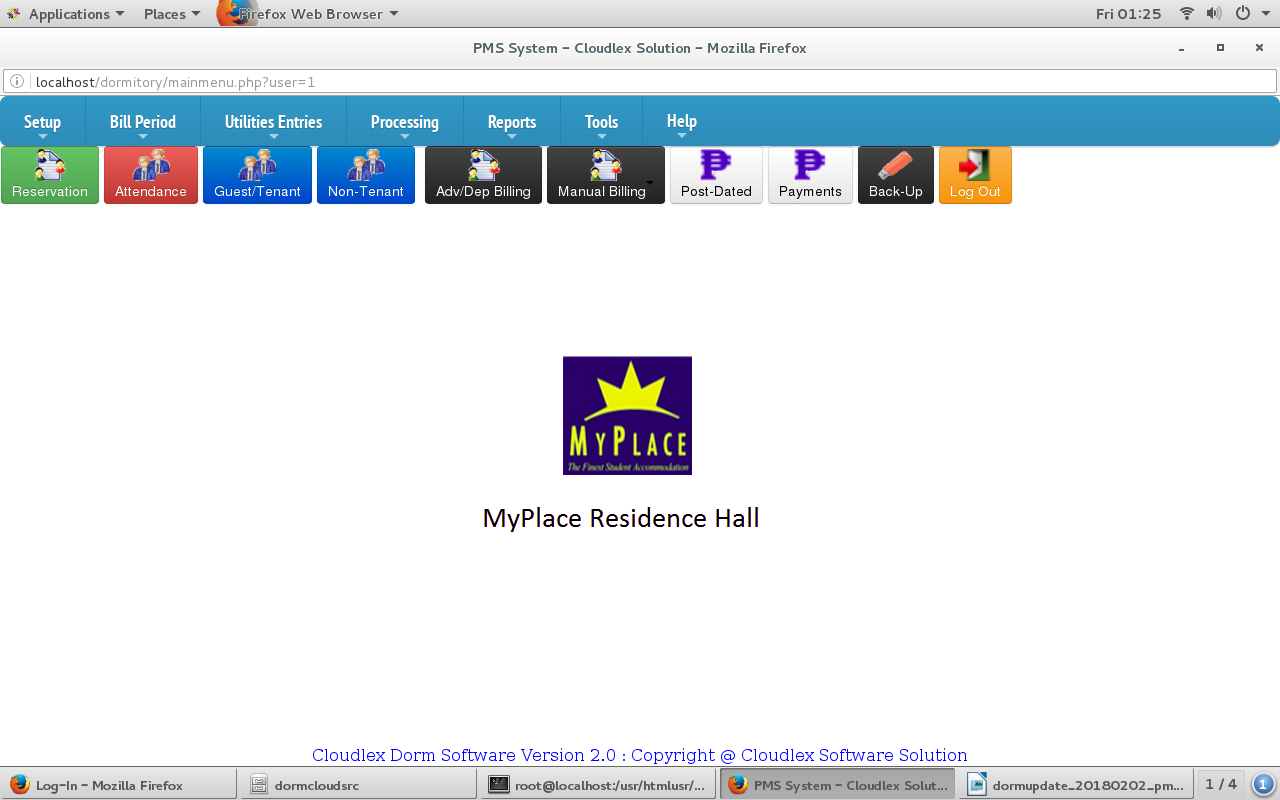The height and width of the screenshot is (800, 1280).
Task: Open the Guest/Tenant icon button
Action: 257,176
